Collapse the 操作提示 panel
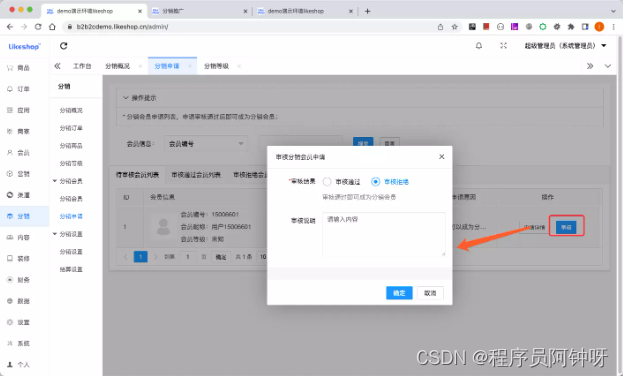624x377 pixels. (126, 98)
